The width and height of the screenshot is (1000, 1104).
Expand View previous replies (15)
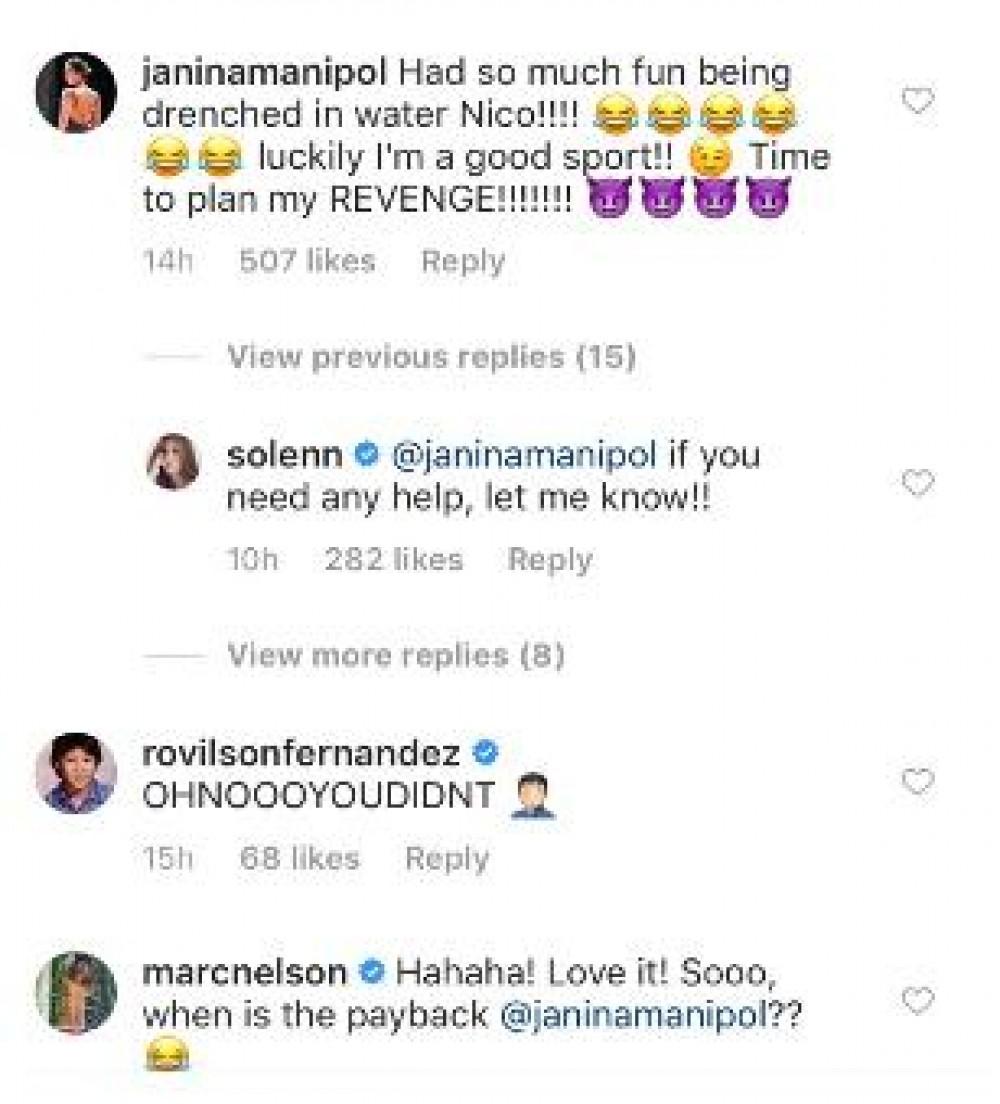point(431,357)
